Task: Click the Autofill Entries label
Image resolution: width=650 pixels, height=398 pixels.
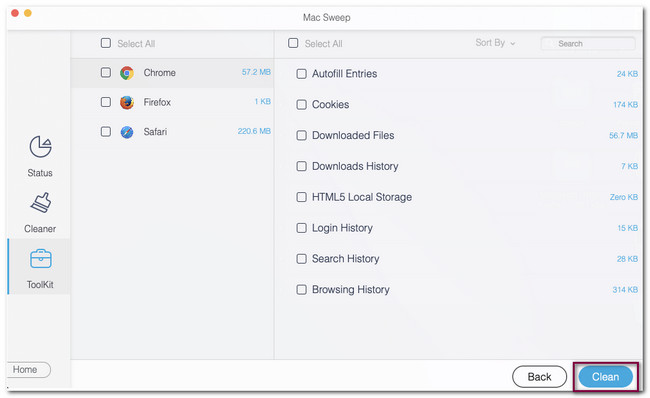Action: [344, 74]
